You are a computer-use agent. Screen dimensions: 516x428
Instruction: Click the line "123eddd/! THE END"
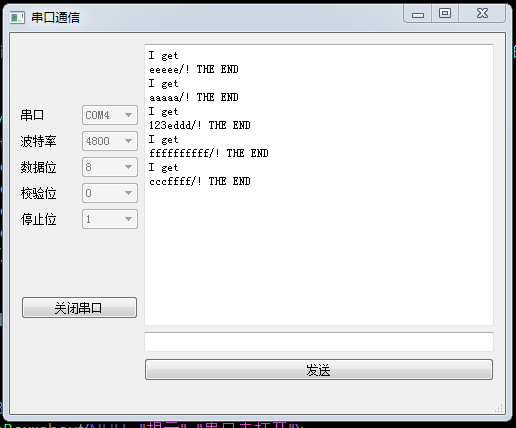pyautogui.click(x=200, y=125)
